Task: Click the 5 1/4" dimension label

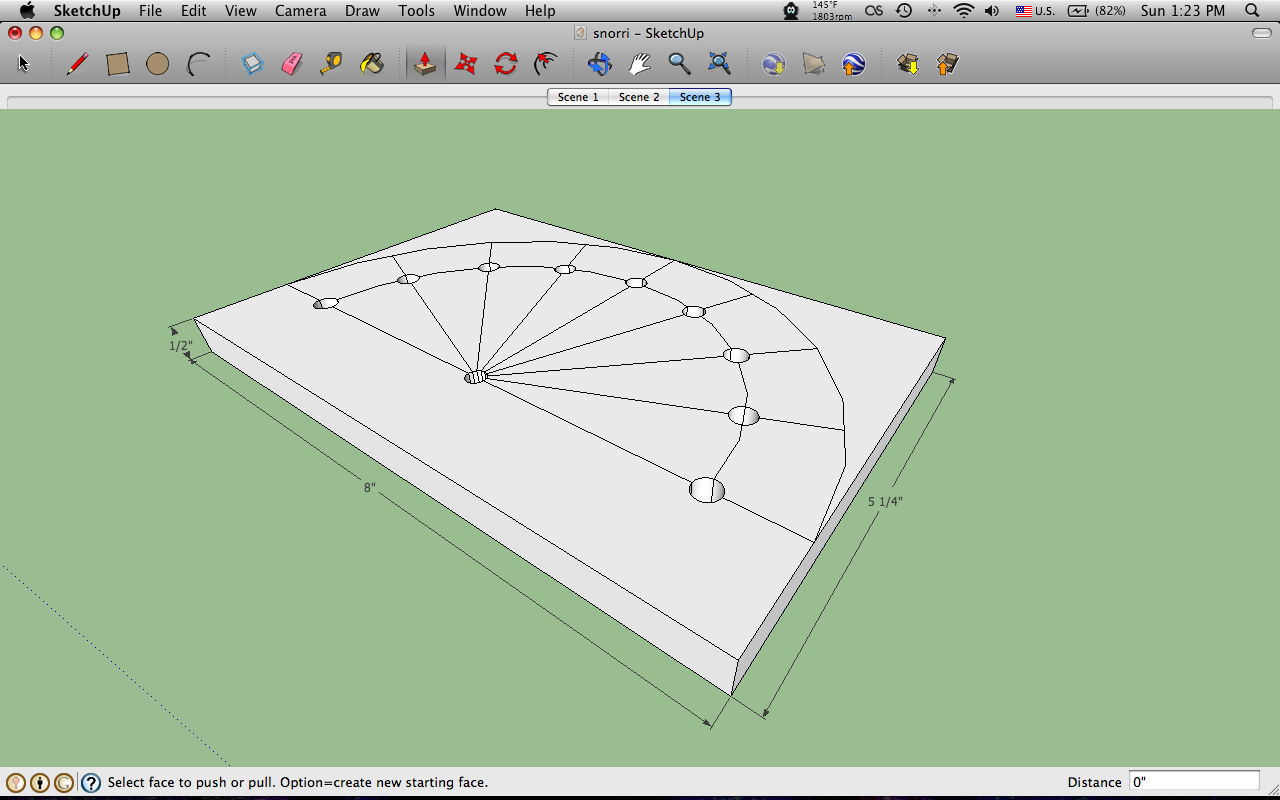Action: click(885, 502)
